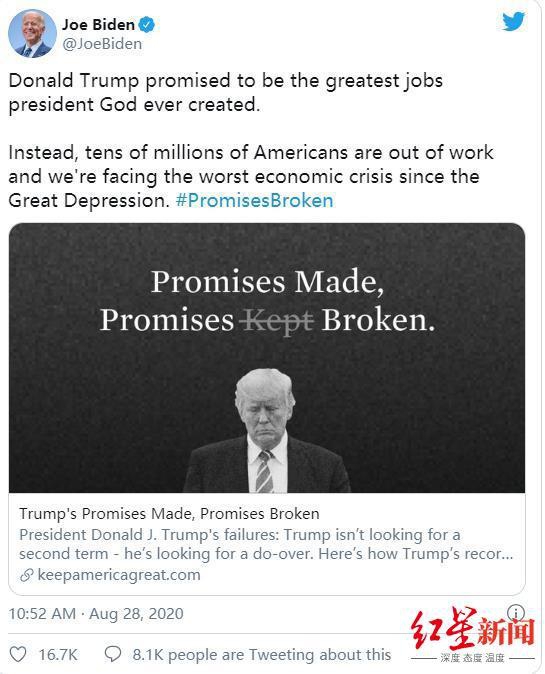Click the Twitter bird logo

point(514,21)
